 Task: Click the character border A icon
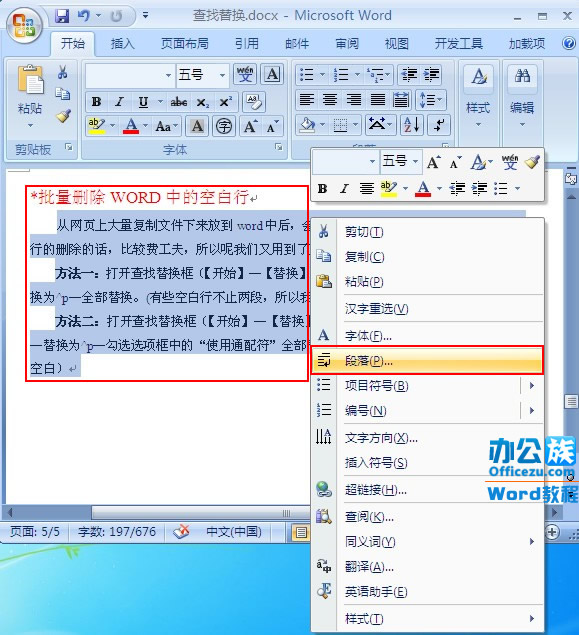coord(272,75)
